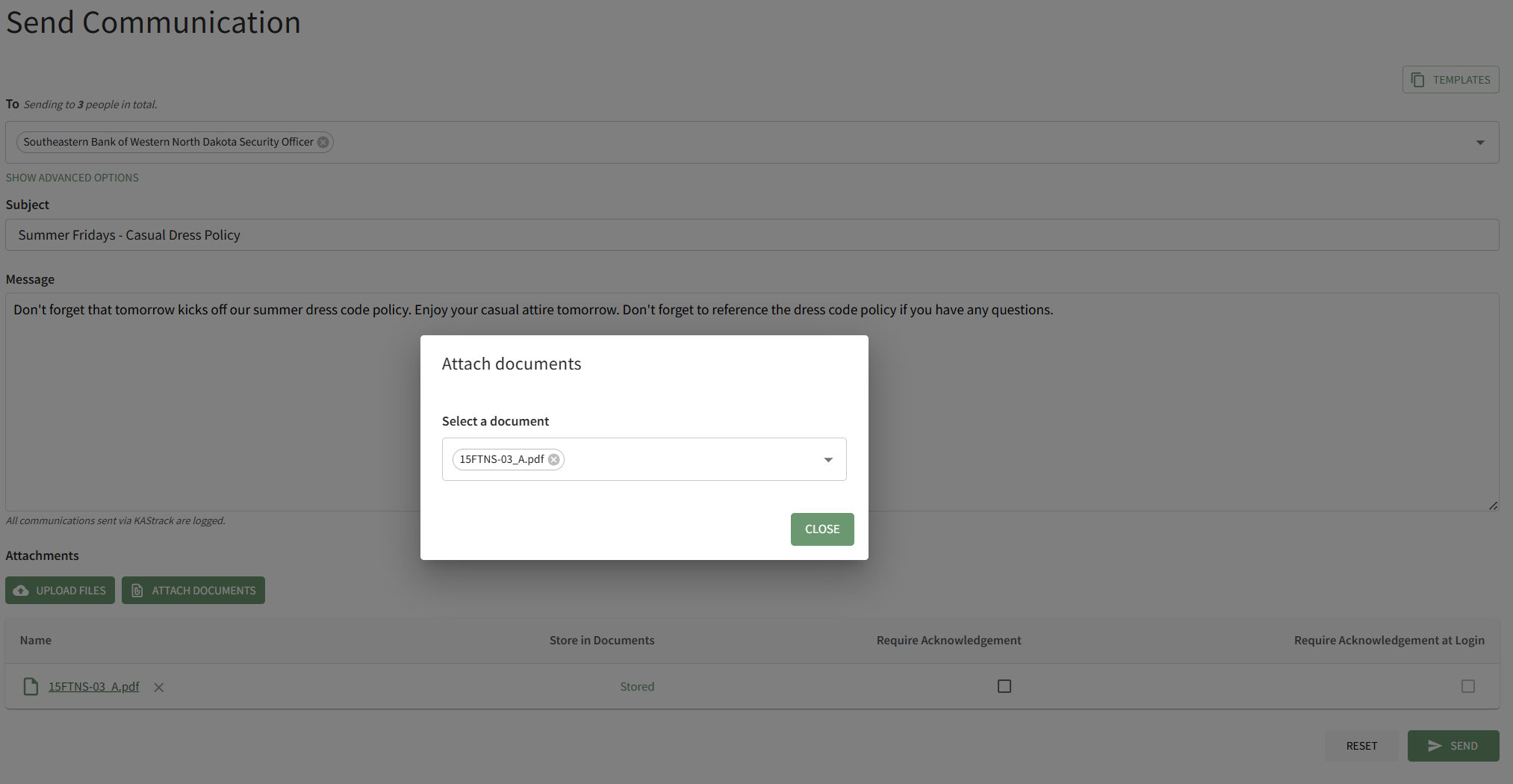The image size is (1513, 784).
Task: Remove 15FTNS-03_A.pdf chip in the Attach documents dialog
Action: 554,459
